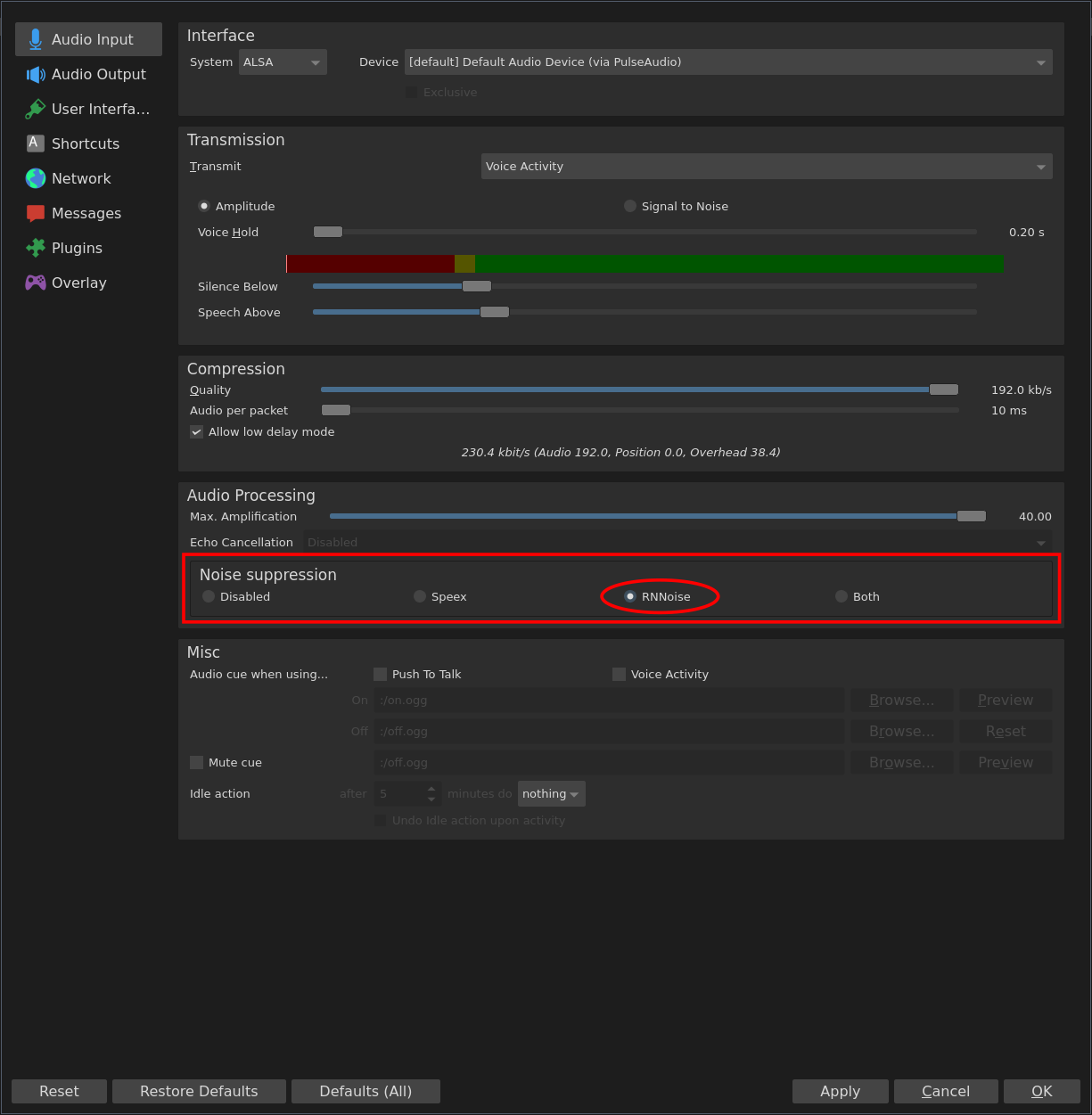
Task: Uncheck Allow low delay mode
Action: 196,431
